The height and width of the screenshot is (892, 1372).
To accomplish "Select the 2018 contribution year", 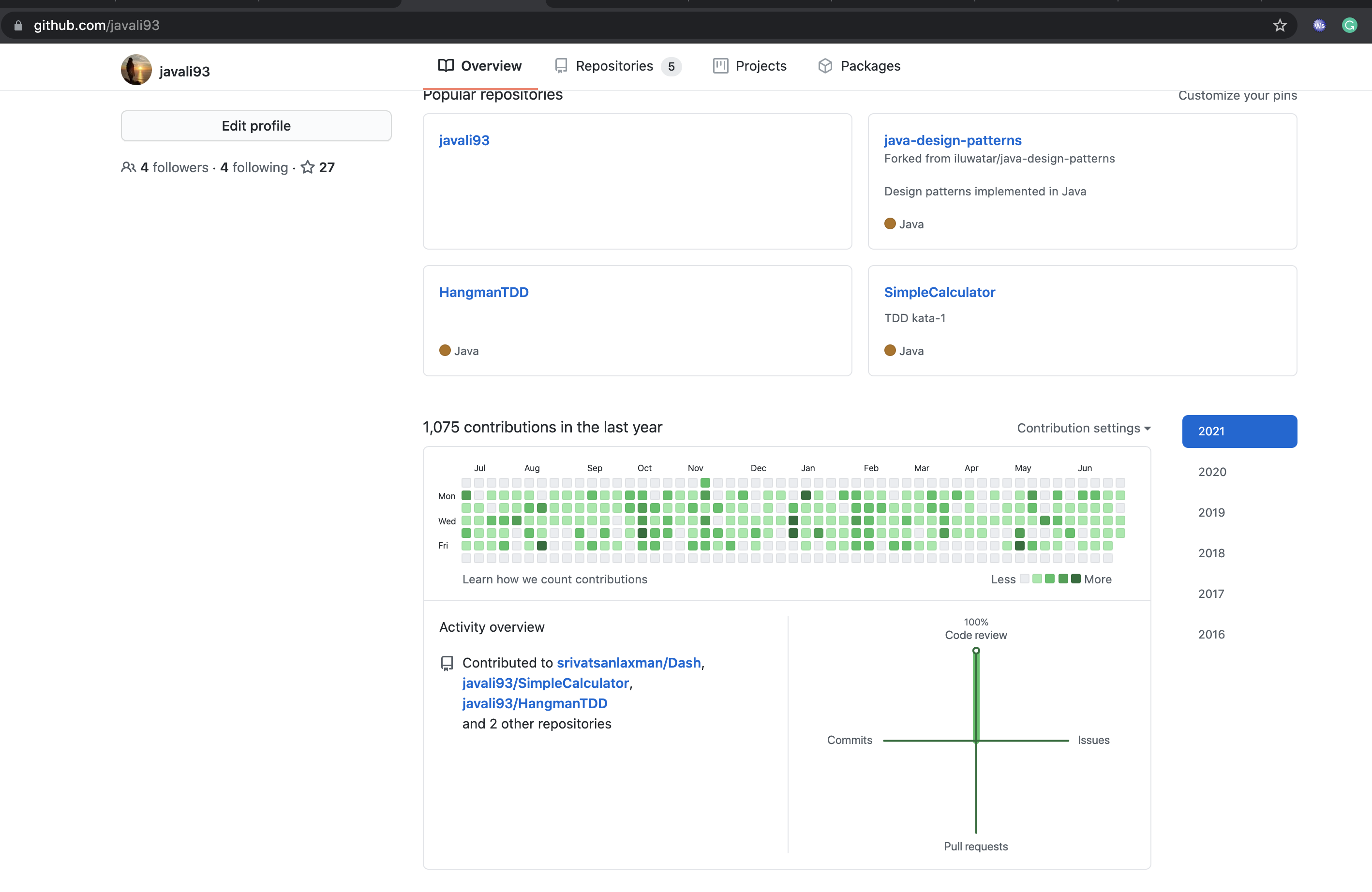I will pyautogui.click(x=1211, y=553).
